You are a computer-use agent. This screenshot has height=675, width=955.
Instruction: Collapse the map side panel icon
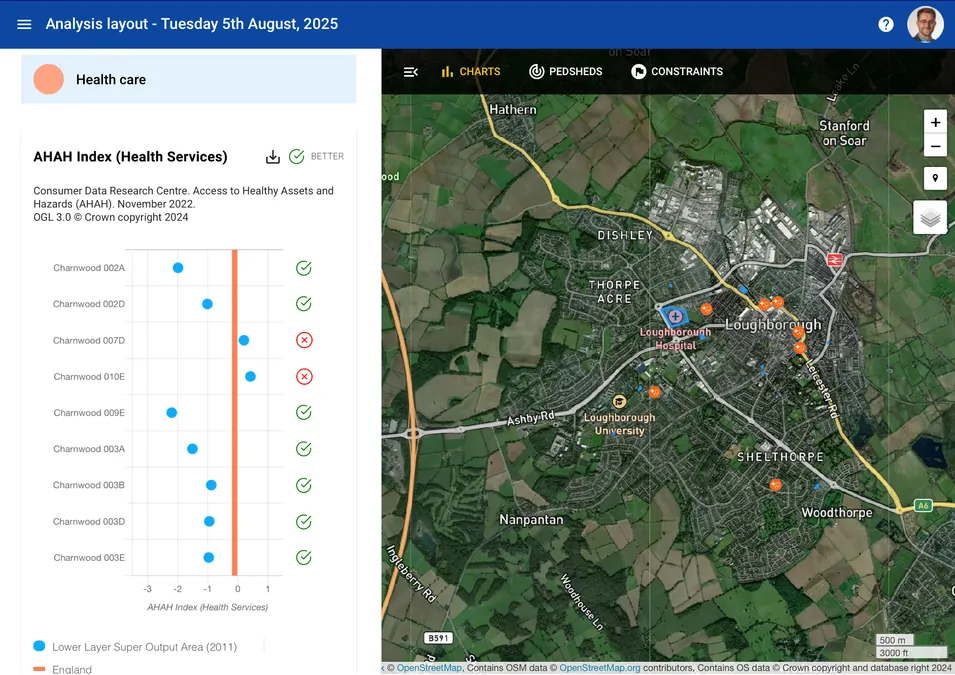(411, 72)
